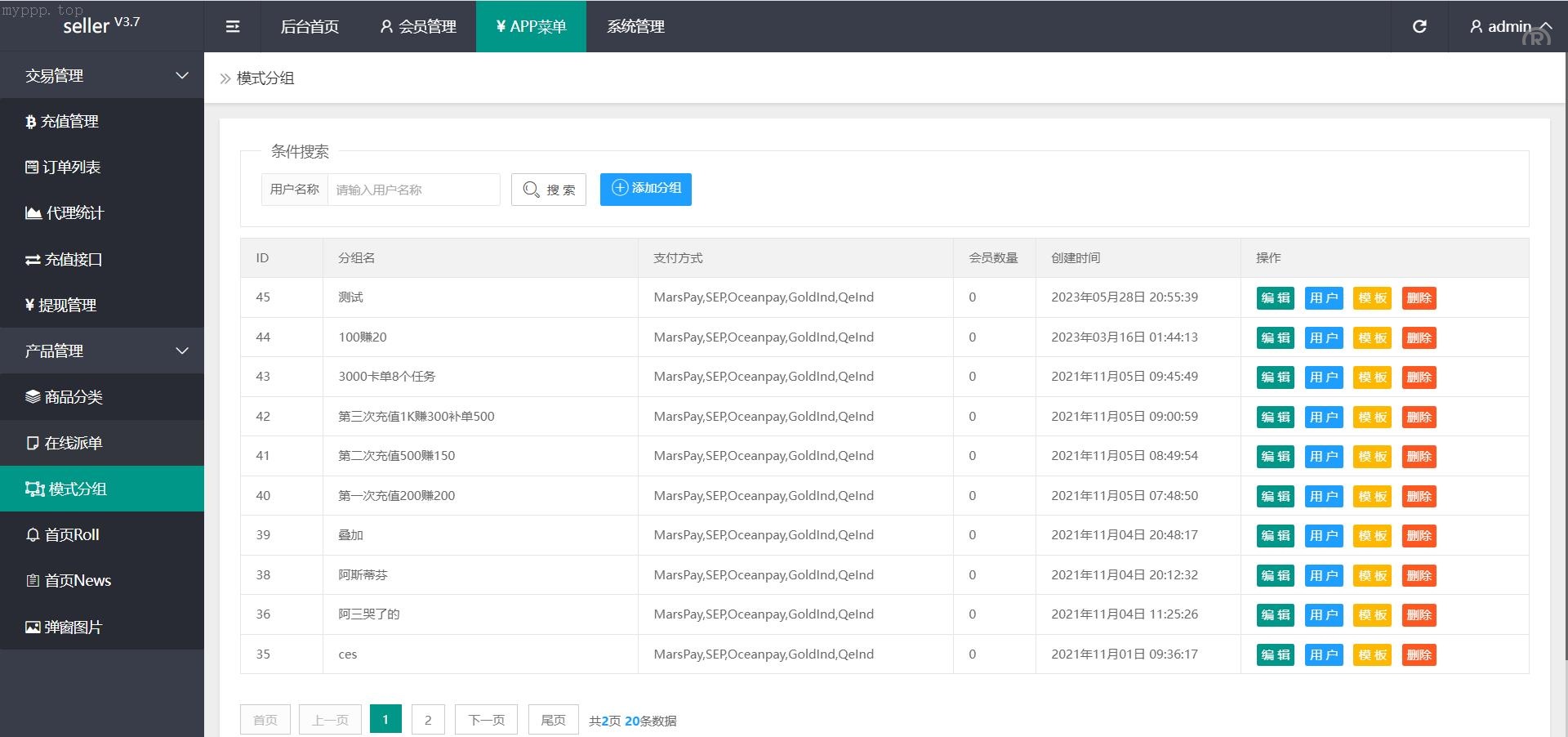Click the 添加分组 button
The image size is (1568, 737).
coord(645,189)
